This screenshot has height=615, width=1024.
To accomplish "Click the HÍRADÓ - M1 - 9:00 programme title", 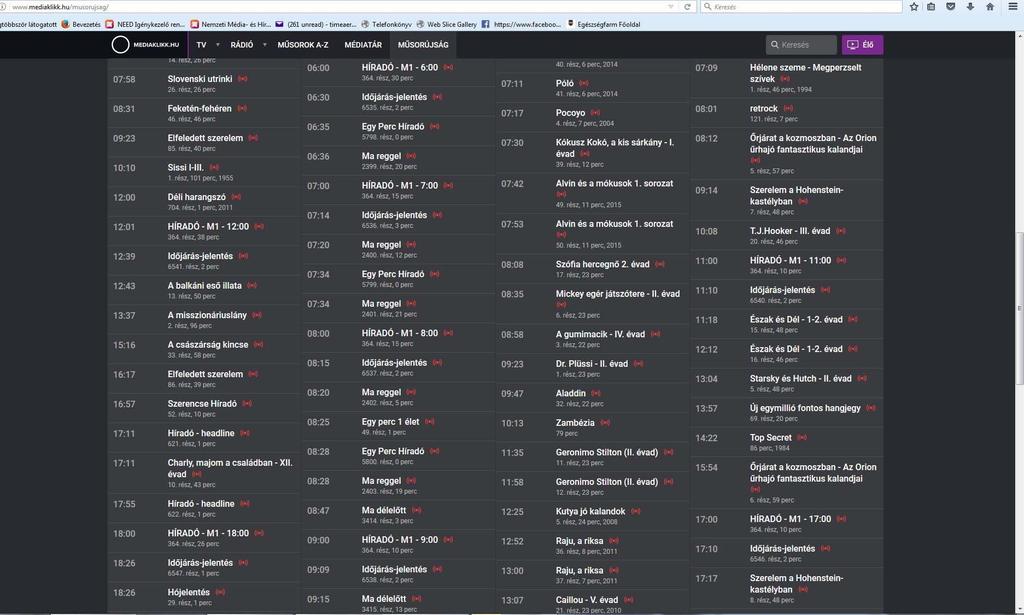I will coord(400,540).
